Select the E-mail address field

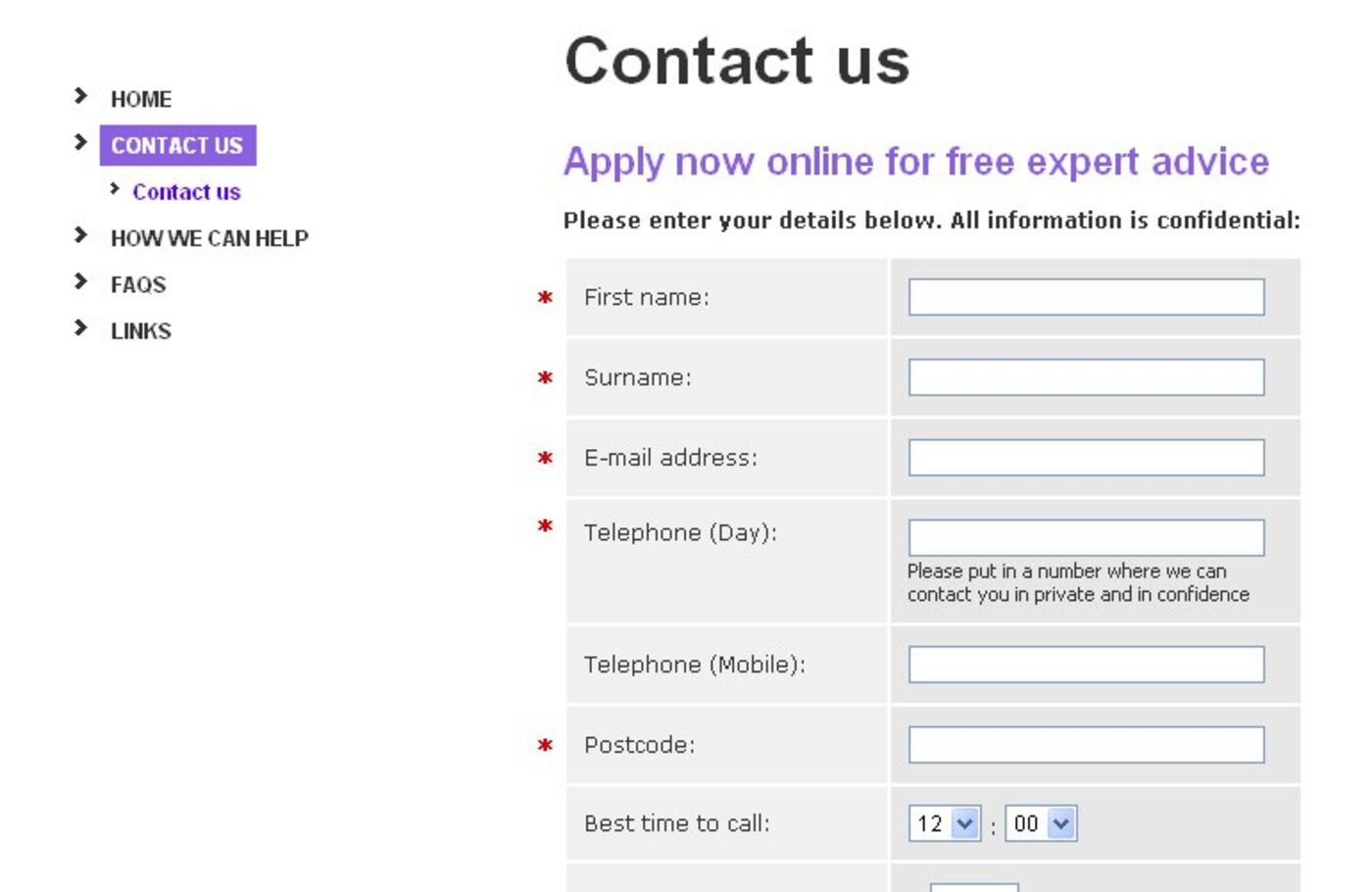(x=1086, y=458)
